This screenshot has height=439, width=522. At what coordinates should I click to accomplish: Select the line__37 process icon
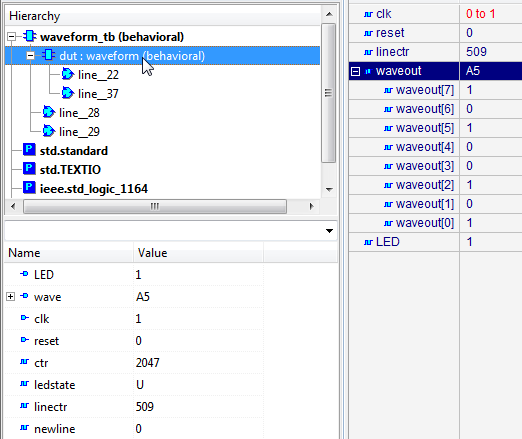(x=68, y=93)
